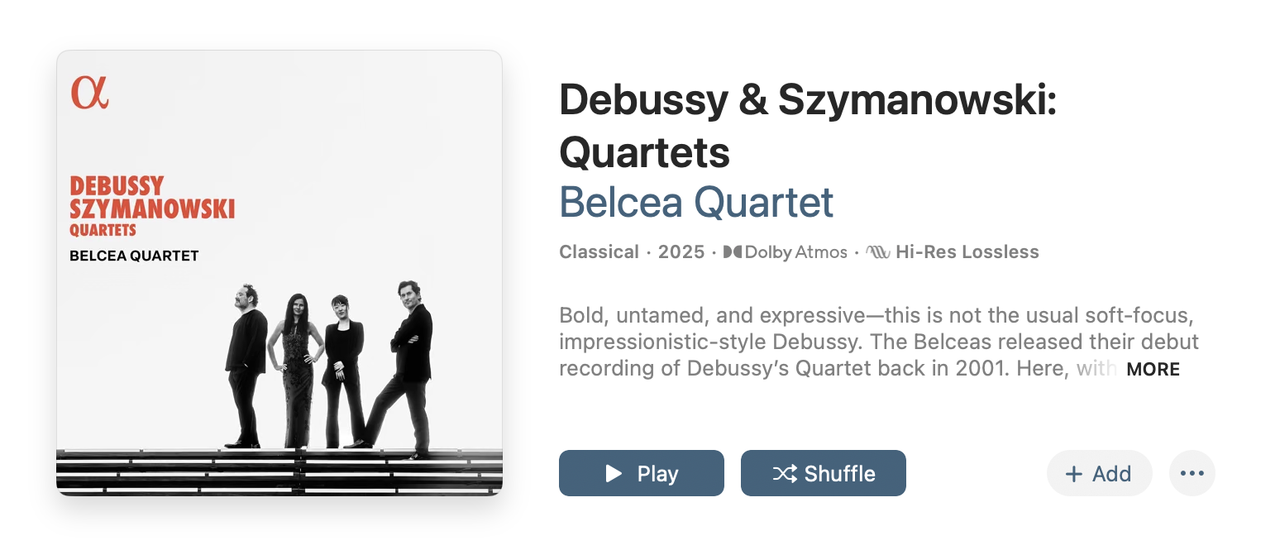The width and height of the screenshot is (1280, 546).
Task: Click the album title heading
Action: click(807, 126)
